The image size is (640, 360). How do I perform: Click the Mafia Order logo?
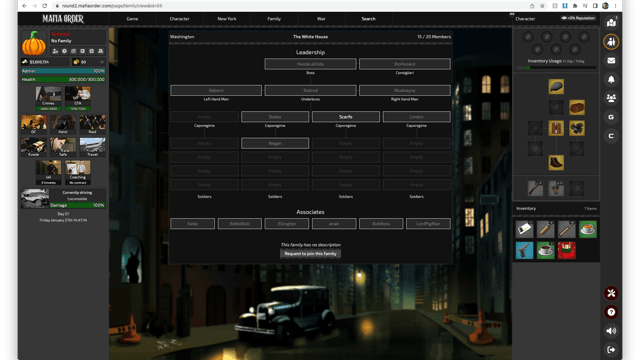(x=63, y=19)
